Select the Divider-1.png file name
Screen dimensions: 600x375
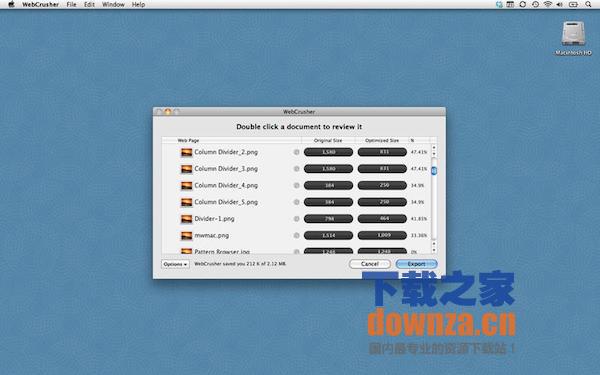point(214,219)
